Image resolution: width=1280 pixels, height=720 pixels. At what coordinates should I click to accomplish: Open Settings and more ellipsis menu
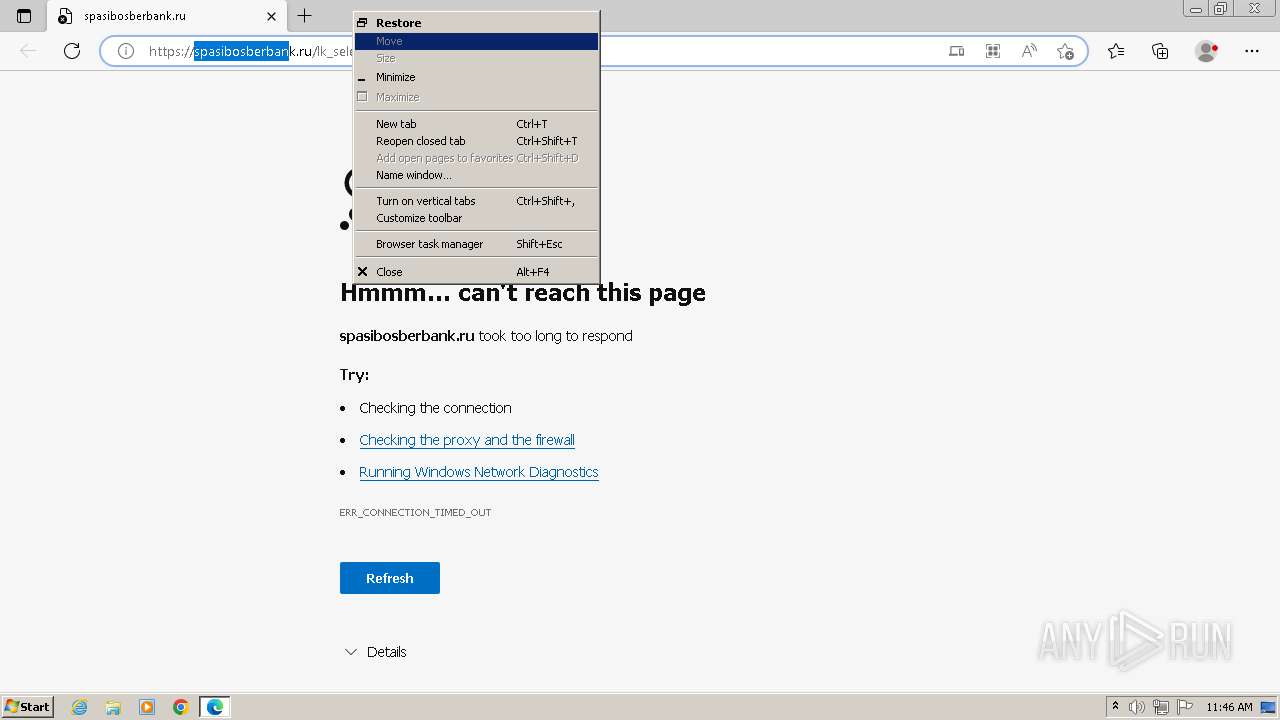tap(1252, 51)
